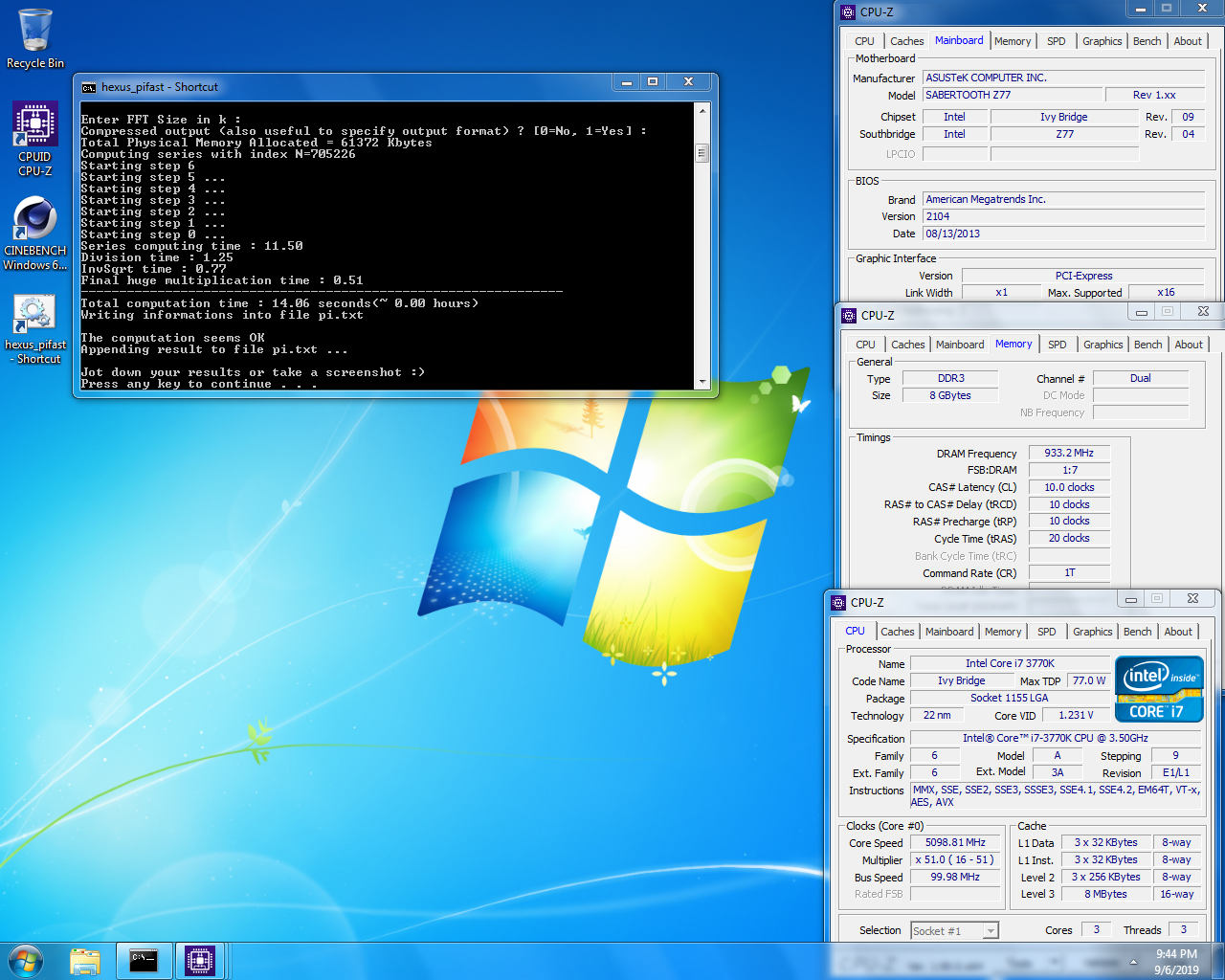This screenshot has width=1225, height=980.
Task: Open the CPUID CPU-Z desktop shortcut
Action: (35, 140)
